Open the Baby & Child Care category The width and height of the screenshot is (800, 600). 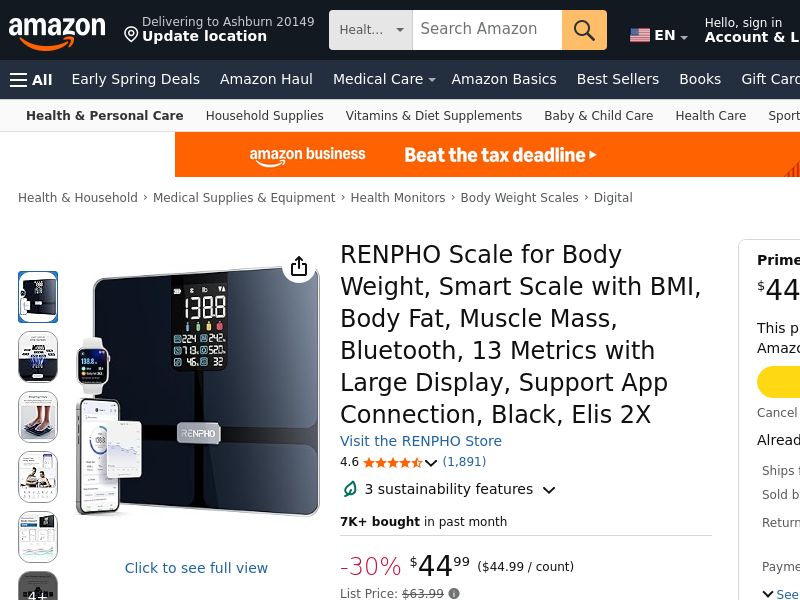click(x=598, y=116)
